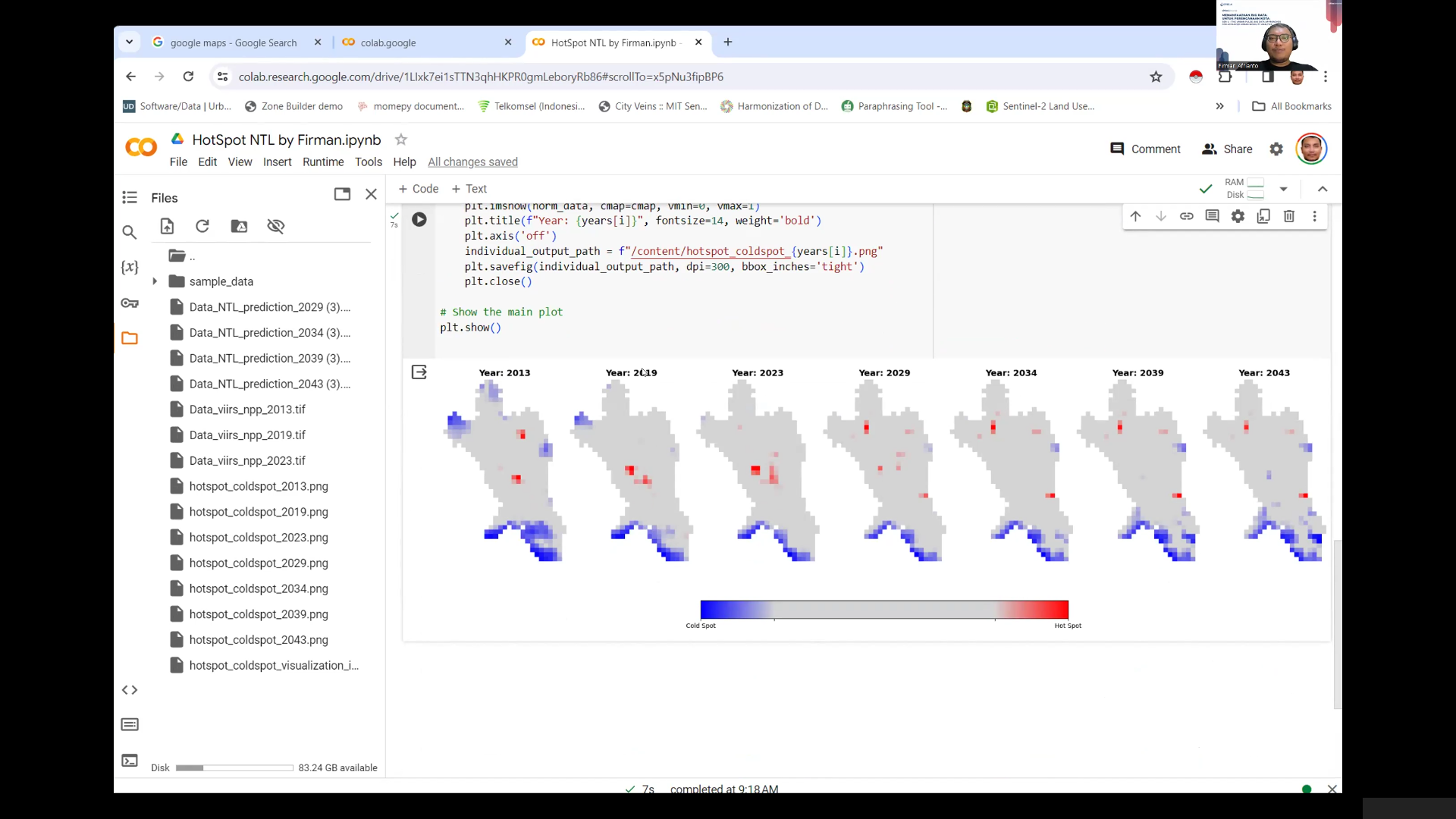This screenshot has height=819, width=1456.
Task: Open the Secrets panel in sidebar
Action: click(x=130, y=303)
